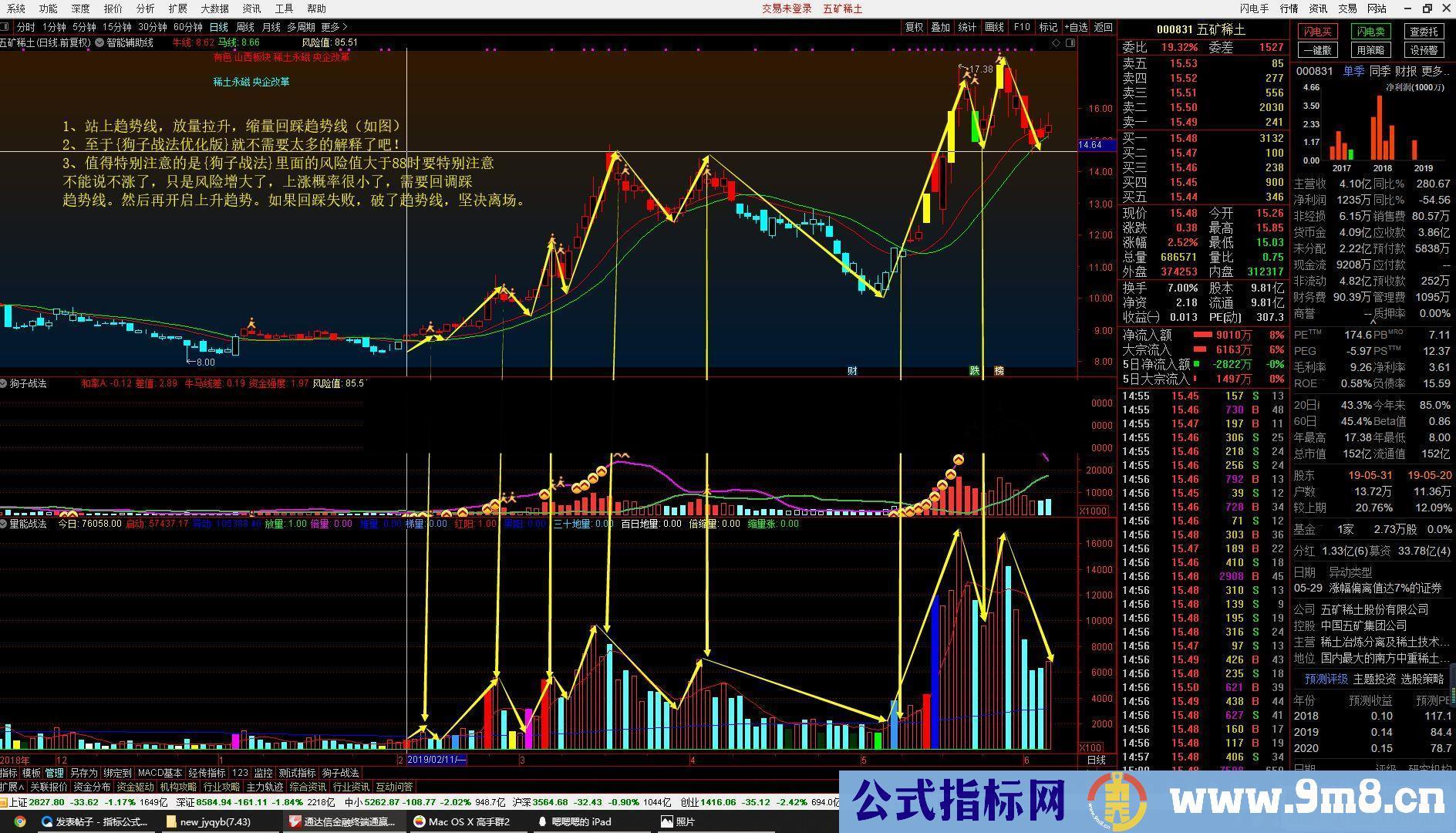Switch to the 周线 weekly chart tab
The height and width of the screenshot is (833, 1456).
245,26
